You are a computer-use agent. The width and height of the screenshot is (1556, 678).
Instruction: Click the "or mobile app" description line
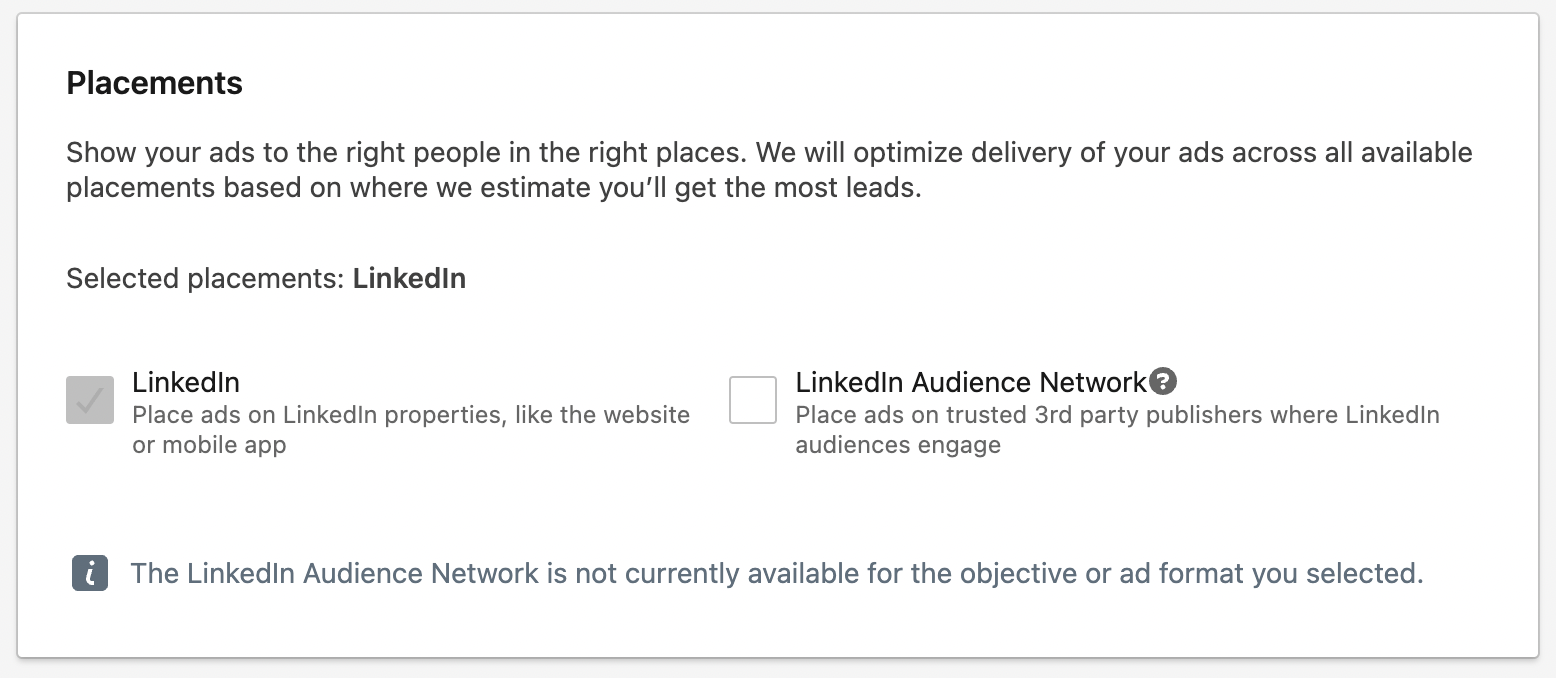pyautogui.click(x=209, y=445)
